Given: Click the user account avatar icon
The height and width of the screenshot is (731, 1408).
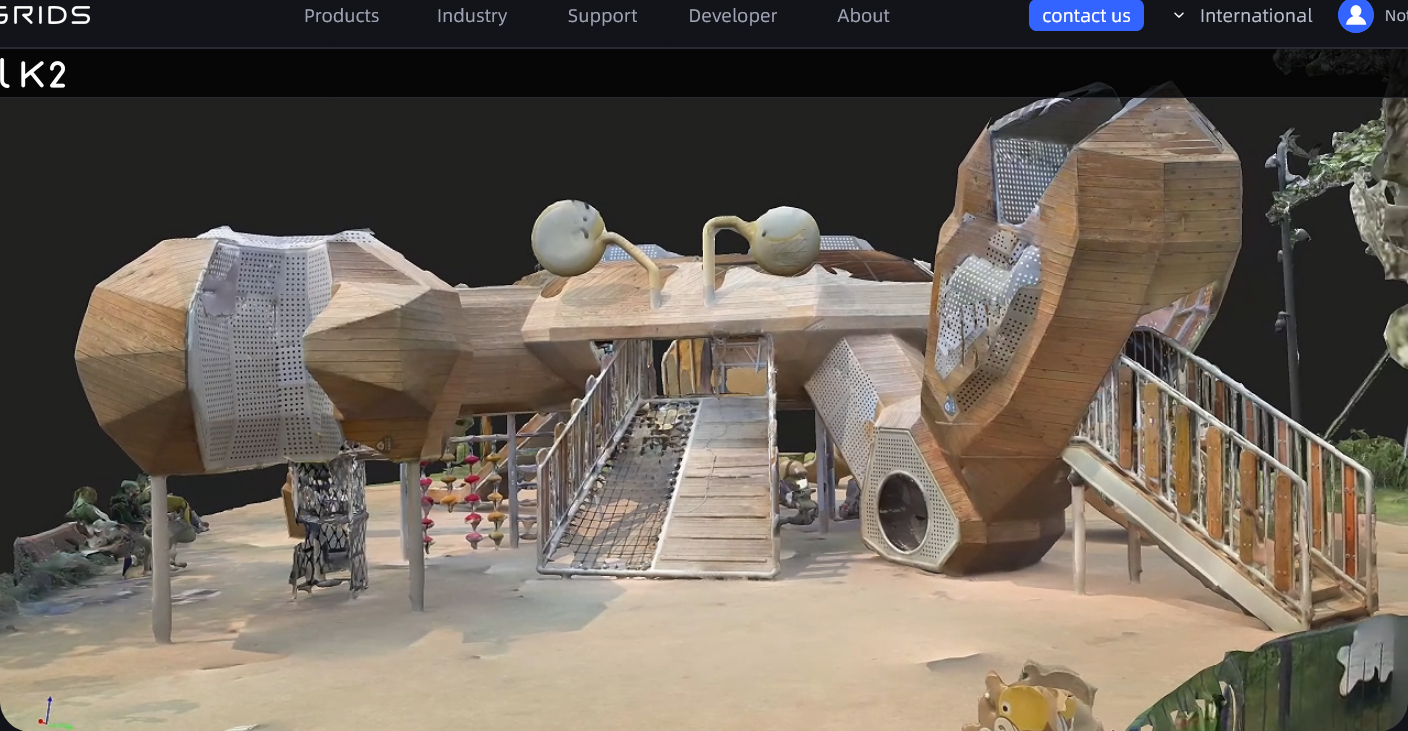Looking at the screenshot, I should click(x=1355, y=16).
